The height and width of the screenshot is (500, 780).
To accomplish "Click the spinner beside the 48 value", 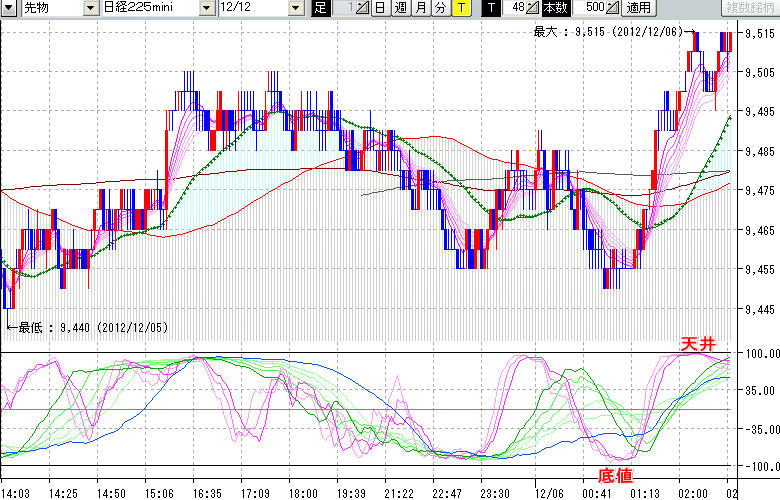I will coord(533,8).
